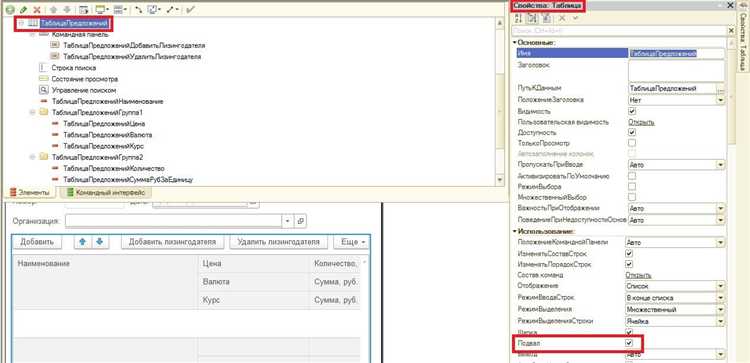
Task: Select the ТаблицаПредложенийВалюта tree item
Action: (108, 135)
